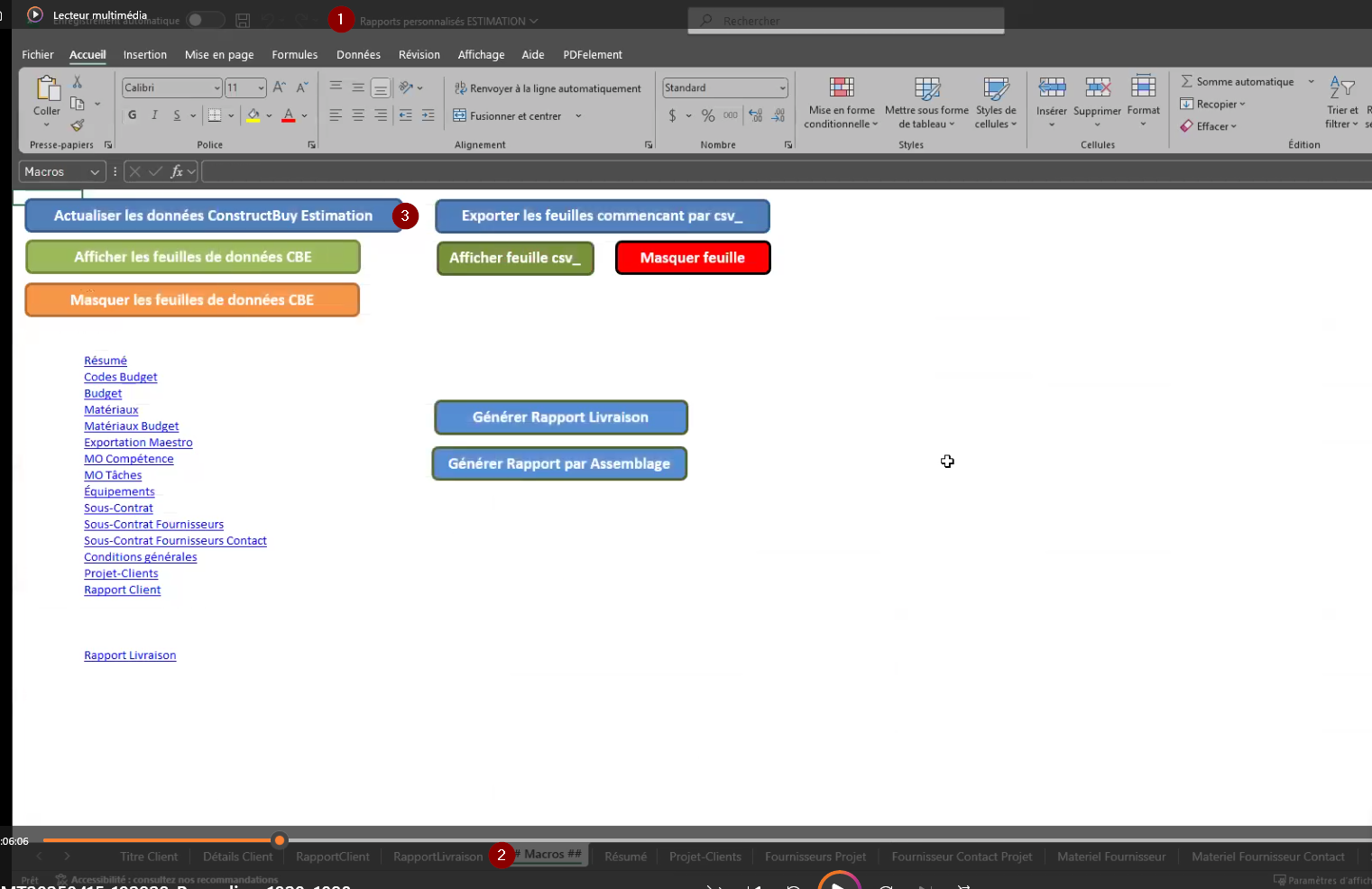Click the Générer Rapport Livraison button
Screen dimensions: 1372x889
click(560, 417)
